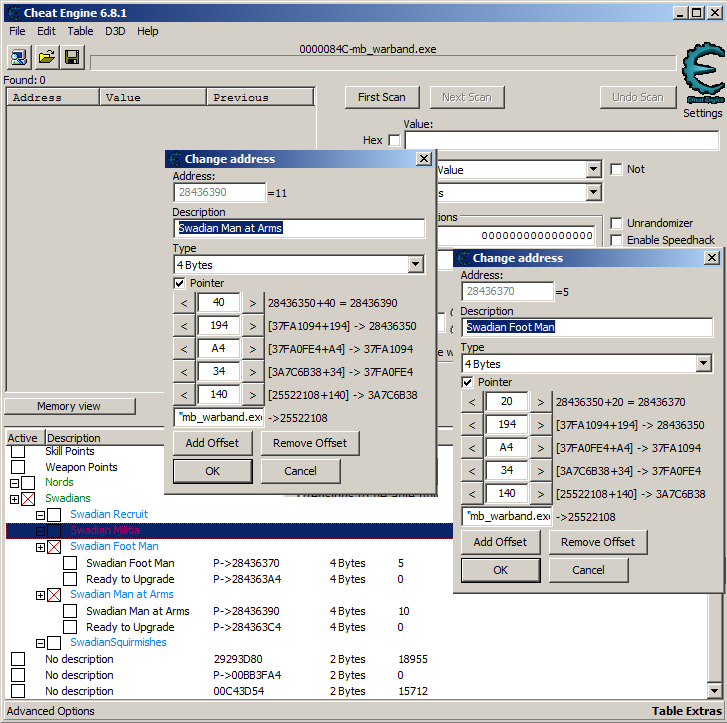Toggle Swadian Man at Arms group expander

pyautogui.click(x=40, y=595)
